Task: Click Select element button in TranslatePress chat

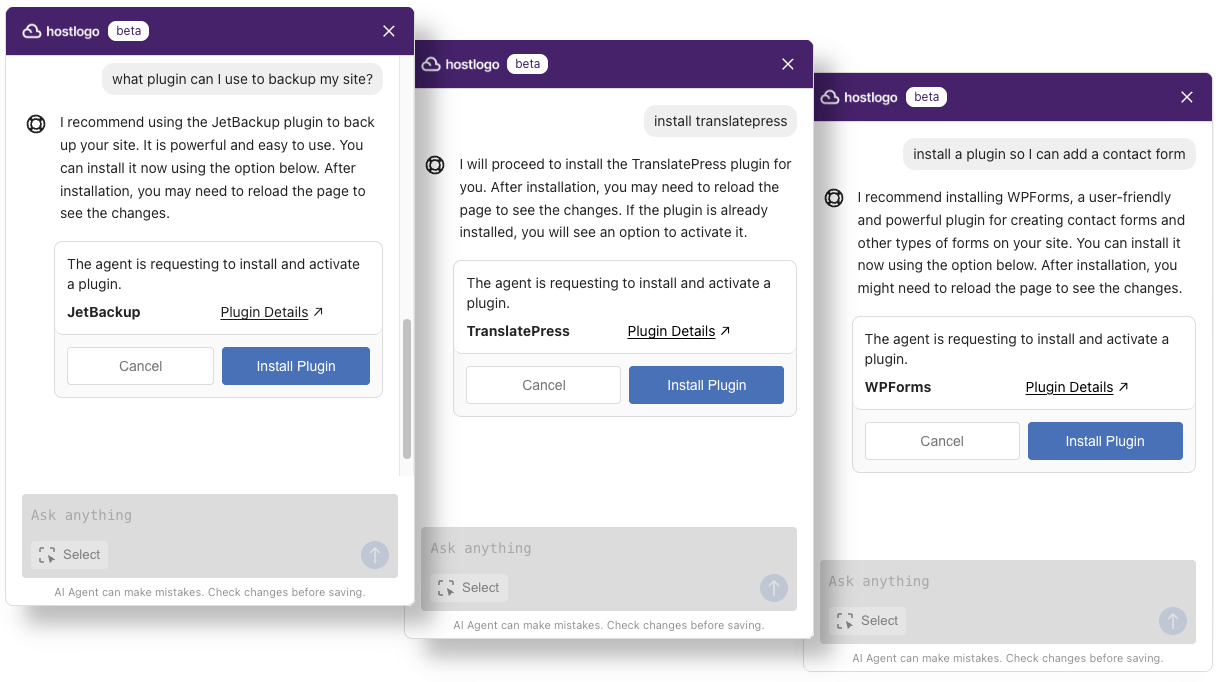Action: (x=469, y=588)
